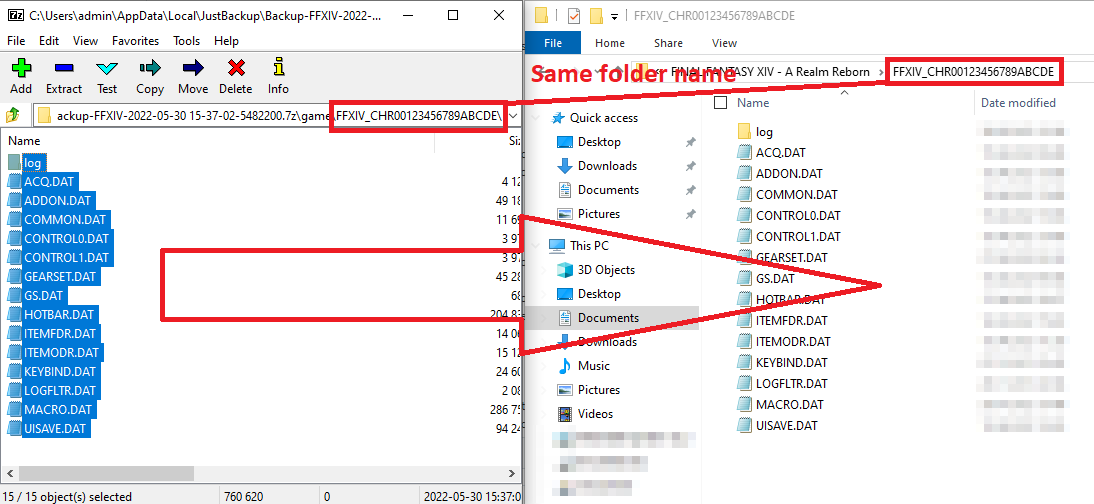Open the Edit menu in 7-Zip

pos(49,41)
